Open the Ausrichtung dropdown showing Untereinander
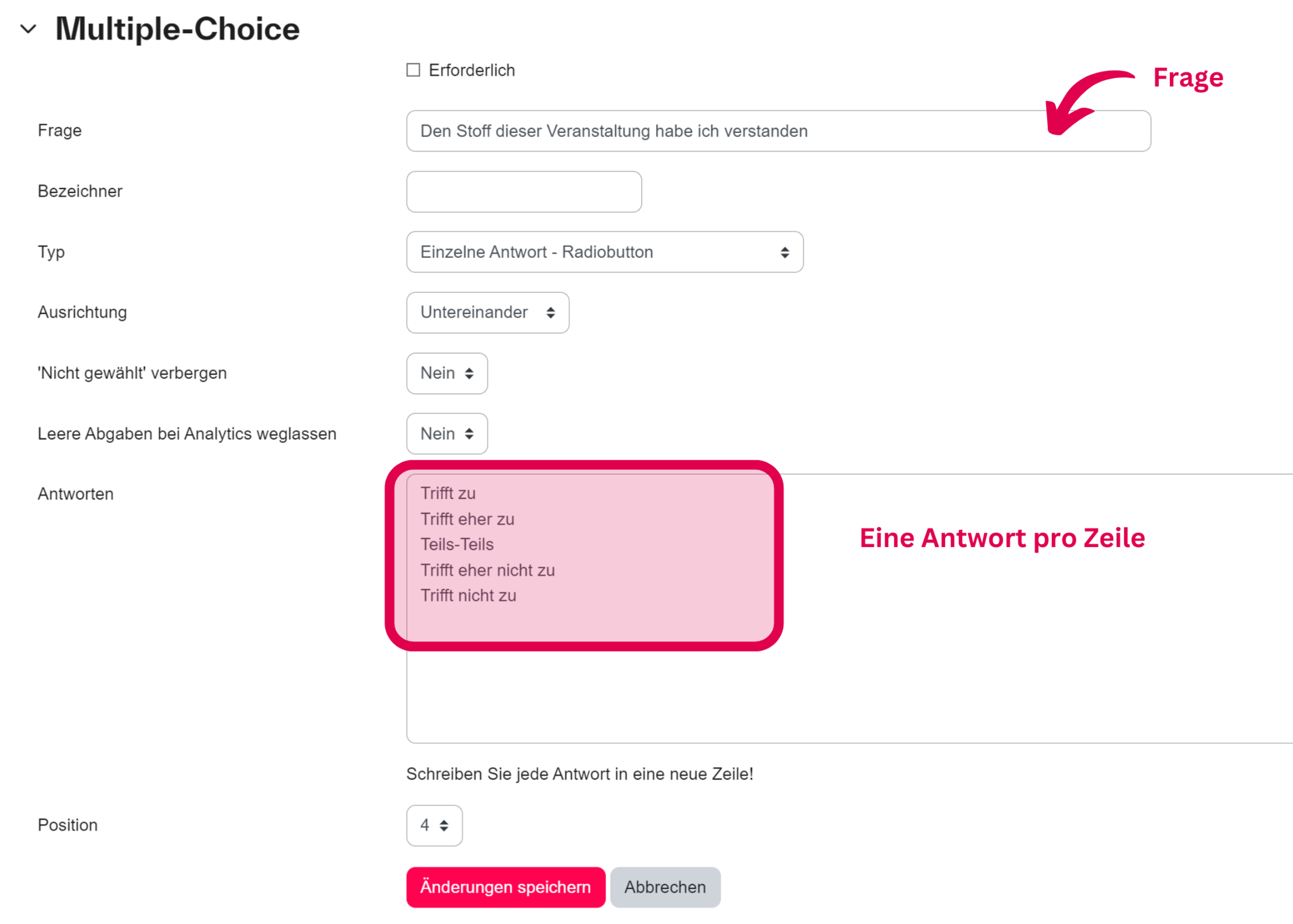The image size is (1293, 924). [488, 313]
